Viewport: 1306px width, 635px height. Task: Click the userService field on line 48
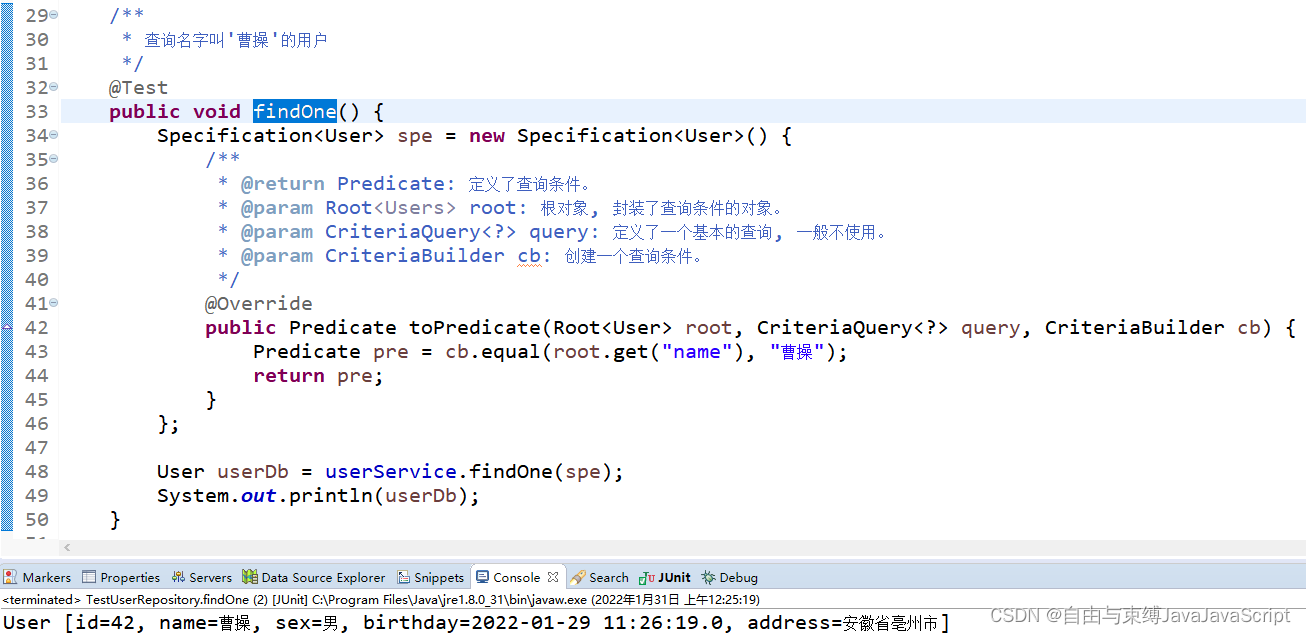pos(391,472)
